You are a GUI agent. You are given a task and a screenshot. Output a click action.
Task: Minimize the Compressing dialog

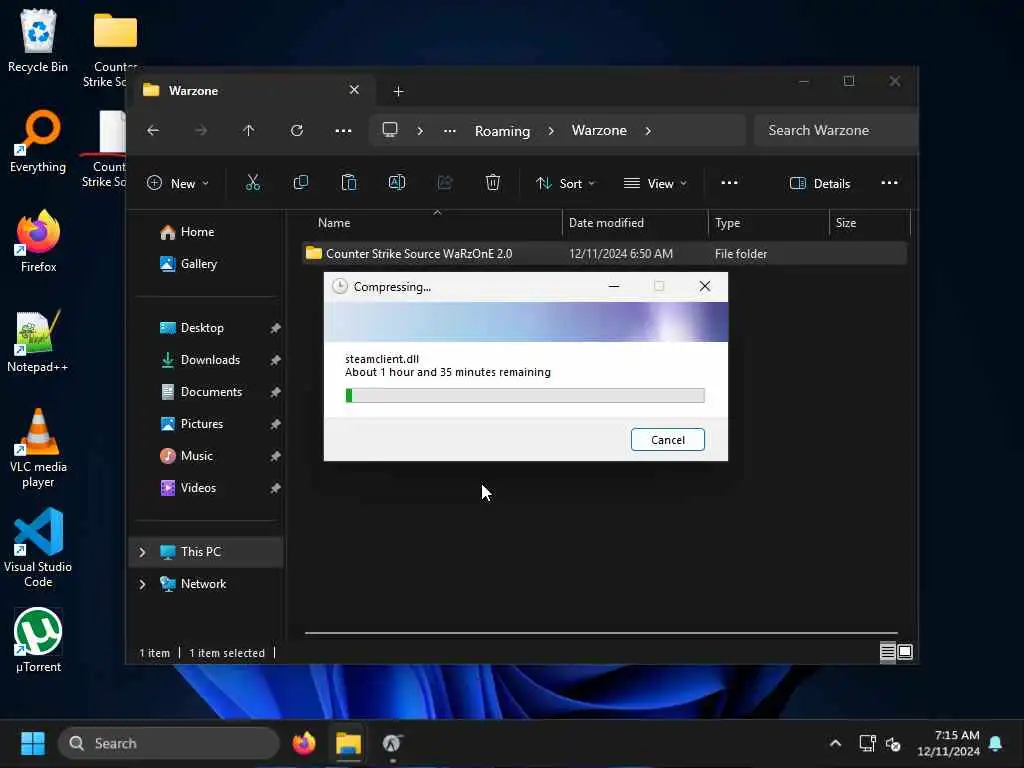pos(614,286)
